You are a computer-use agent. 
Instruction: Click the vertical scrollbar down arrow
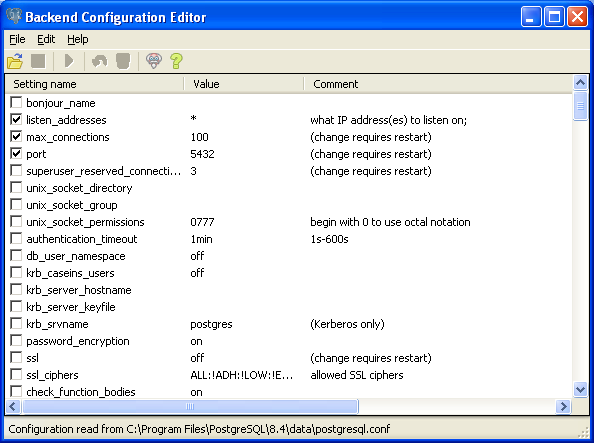click(x=580, y=389)
